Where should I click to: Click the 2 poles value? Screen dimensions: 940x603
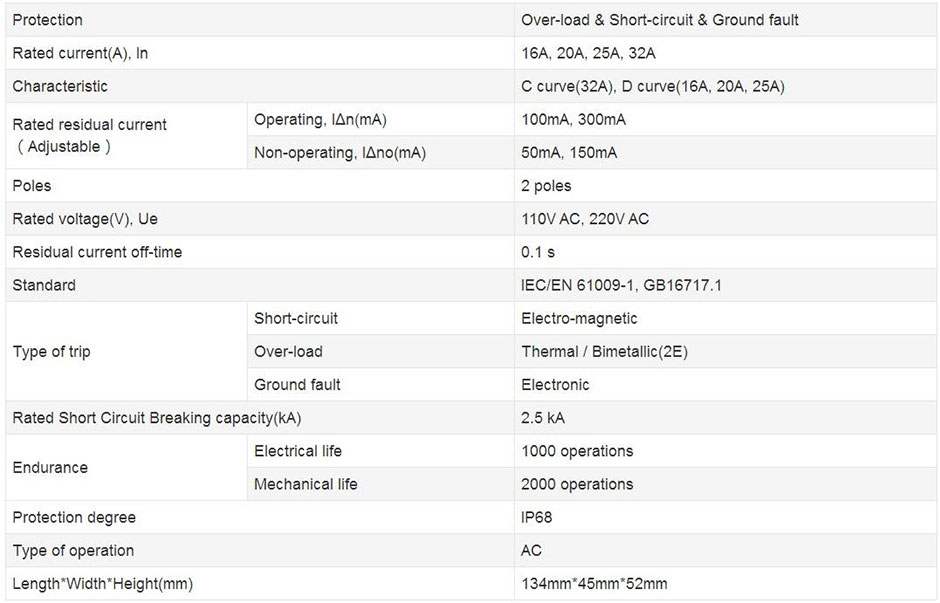click(546, 186)
